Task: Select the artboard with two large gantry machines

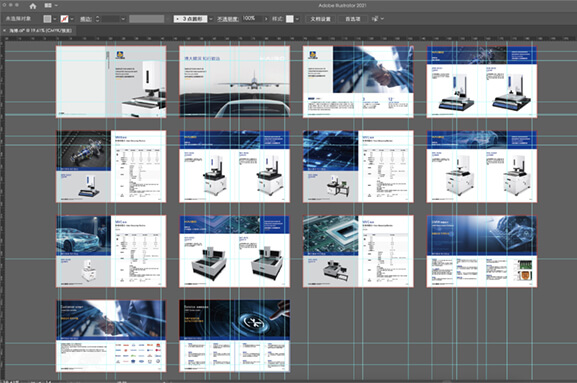Action: click(234, 251)
